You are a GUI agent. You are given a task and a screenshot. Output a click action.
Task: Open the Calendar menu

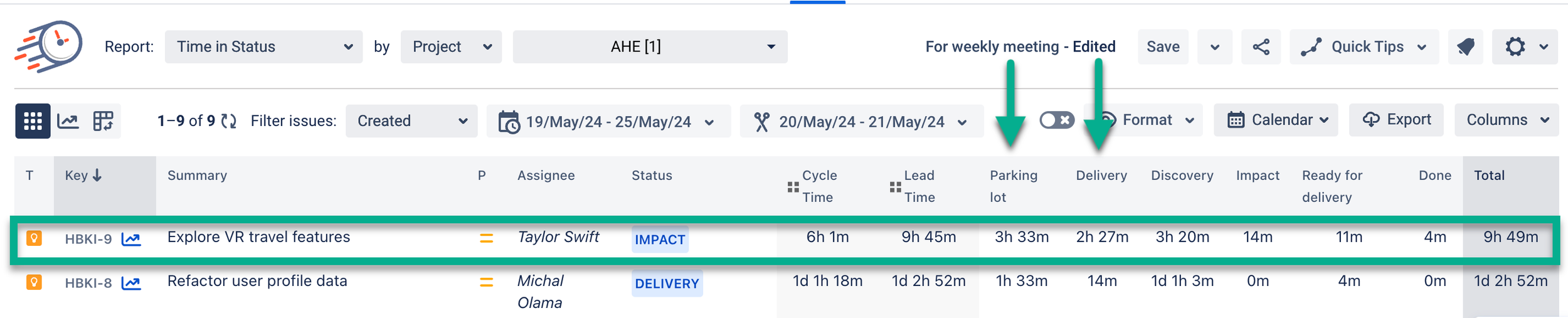(1276, 120)
